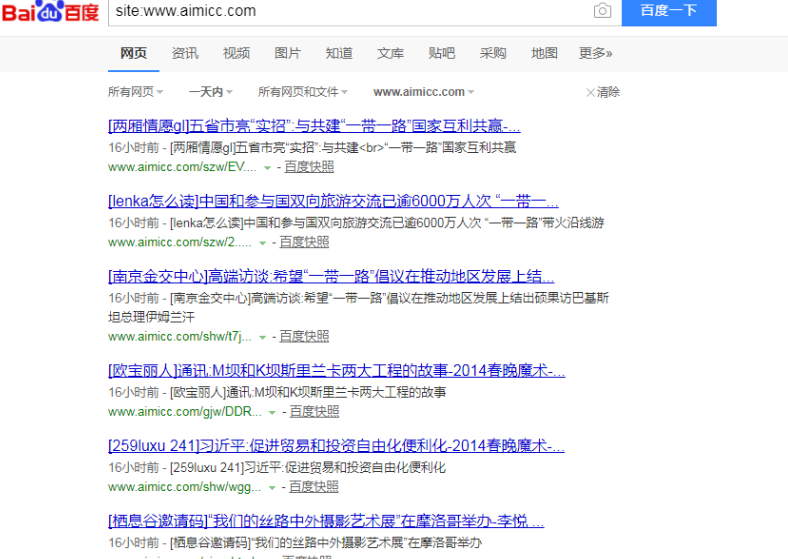The width and height of the screenshot is (788, 559).
Task: Switch to the 资讯 tab
Action: [185, 53]
